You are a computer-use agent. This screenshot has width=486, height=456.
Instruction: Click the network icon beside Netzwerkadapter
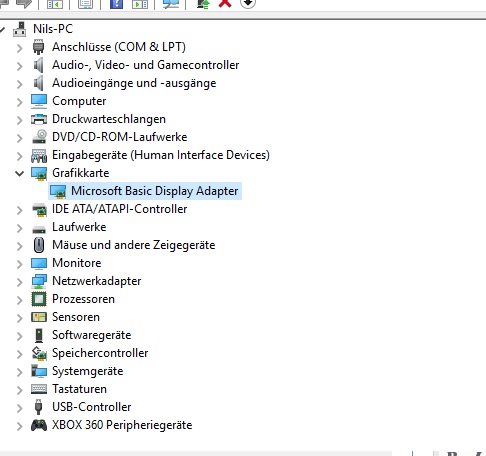[39, 281]
